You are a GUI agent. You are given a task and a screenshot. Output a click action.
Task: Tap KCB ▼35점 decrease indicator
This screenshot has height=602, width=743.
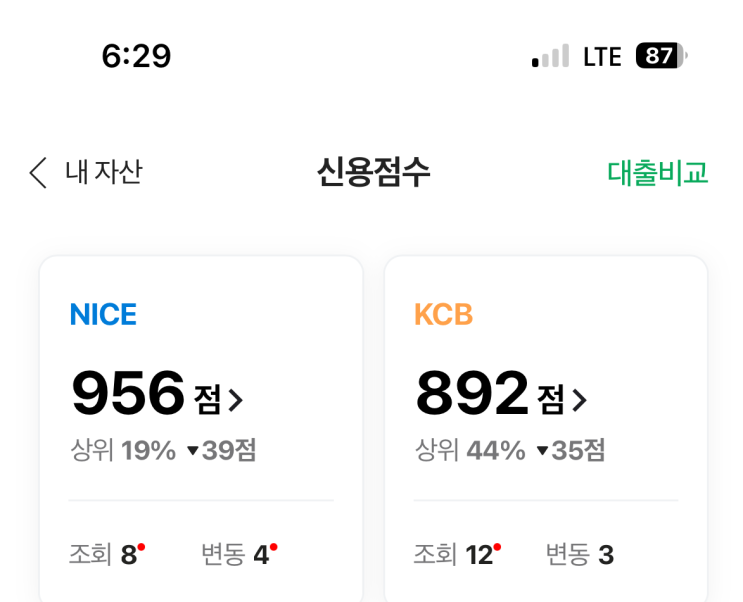[x=570, y=451]
